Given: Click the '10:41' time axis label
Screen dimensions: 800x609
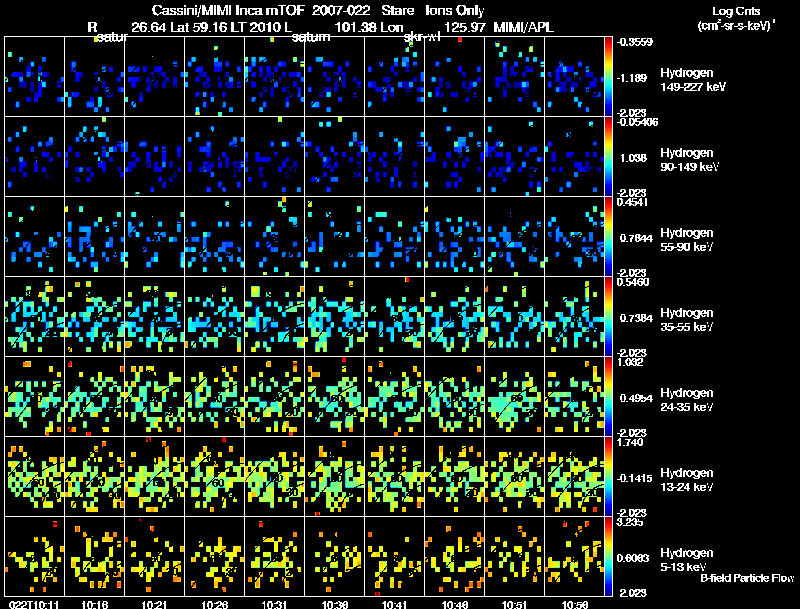Looking at the screenshot, I should 394,604.
